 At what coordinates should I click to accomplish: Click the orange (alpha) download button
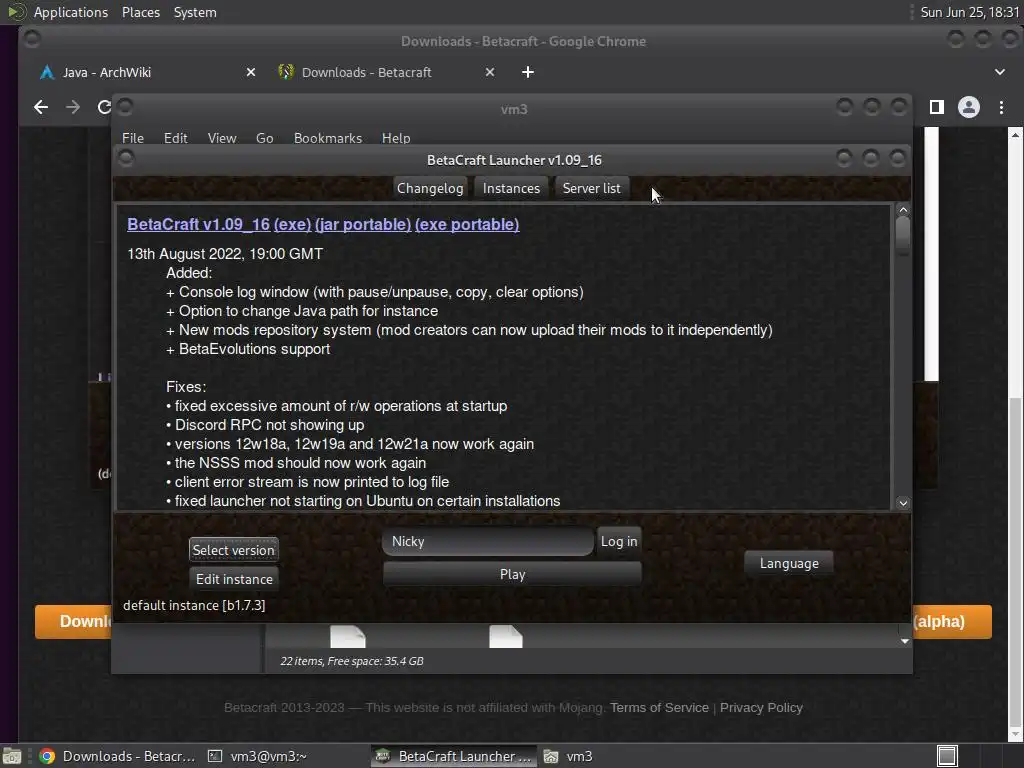coord(952,621)
